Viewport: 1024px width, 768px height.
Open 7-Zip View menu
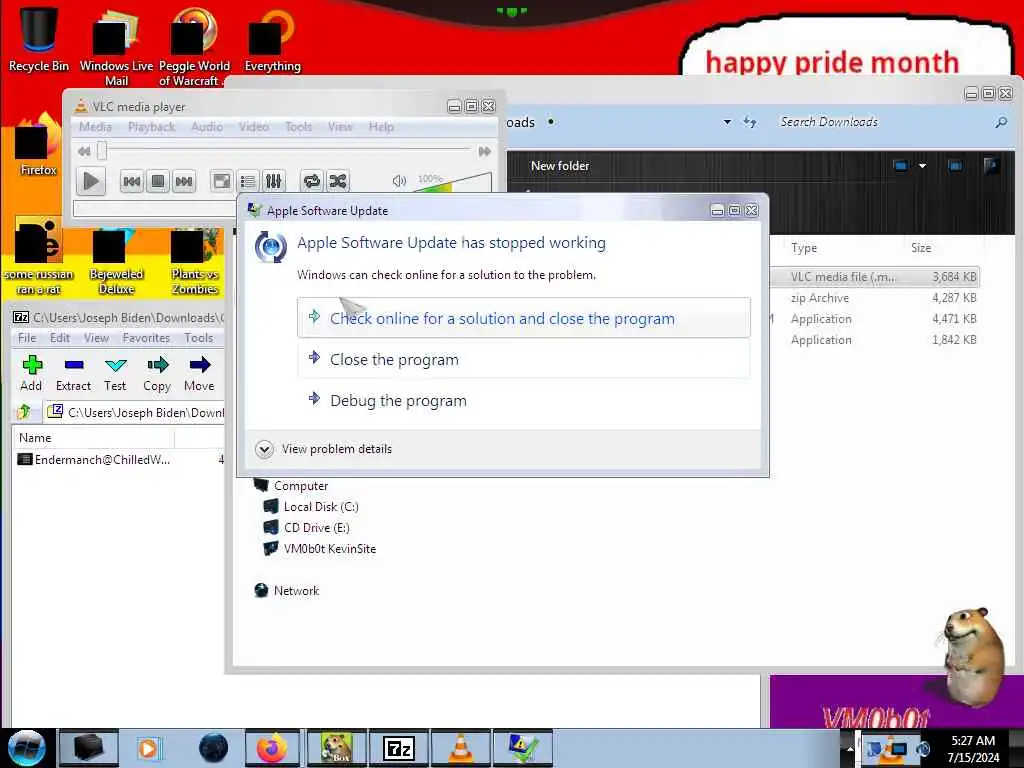pyautogui.click(x=96, y=338)
